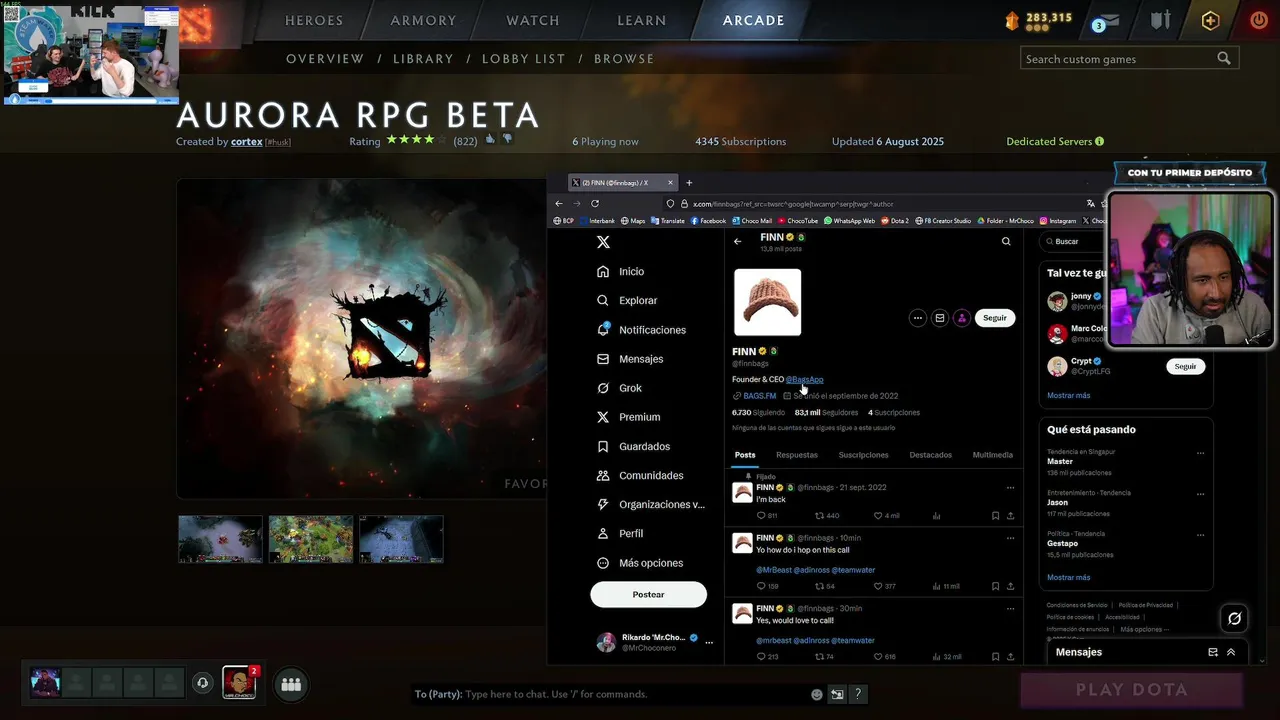The height and width of the screenshot is (720, 1280).
Task: Open BAGS.FM link on FINN profile
Action: click(x=759, y=396)
